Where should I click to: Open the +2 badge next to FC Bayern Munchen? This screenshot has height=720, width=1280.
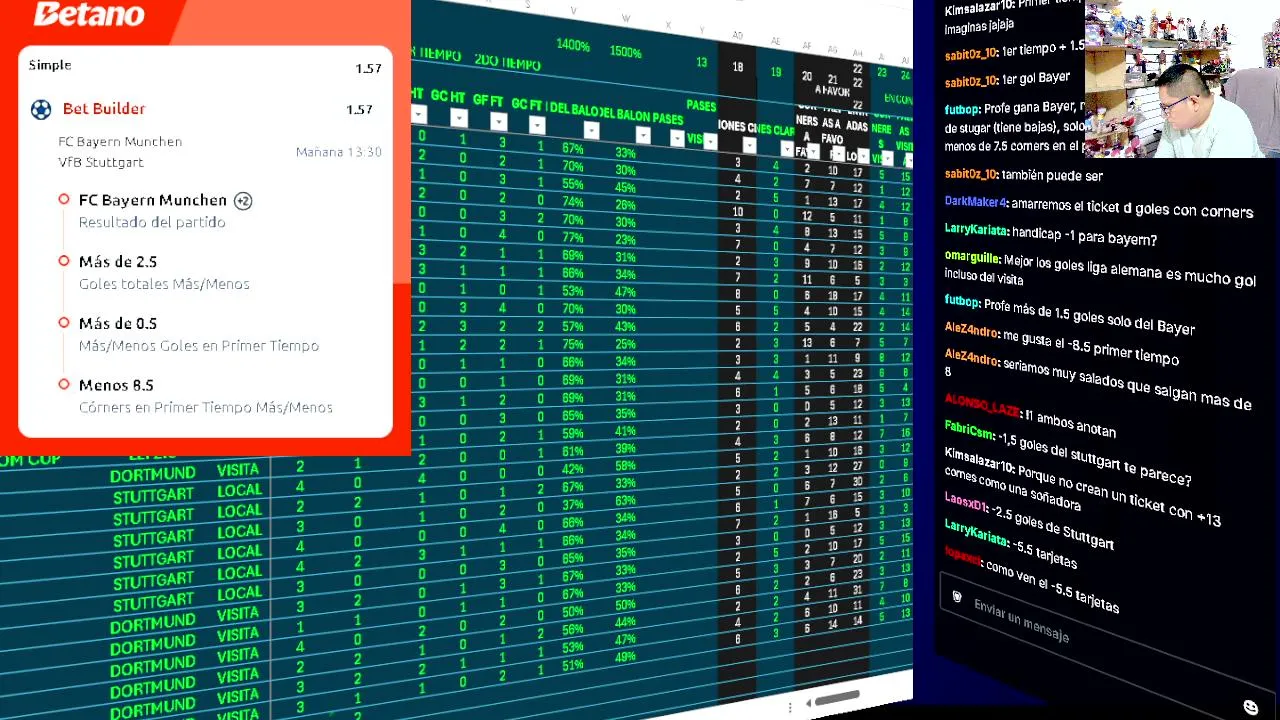[x=243, y=201]
